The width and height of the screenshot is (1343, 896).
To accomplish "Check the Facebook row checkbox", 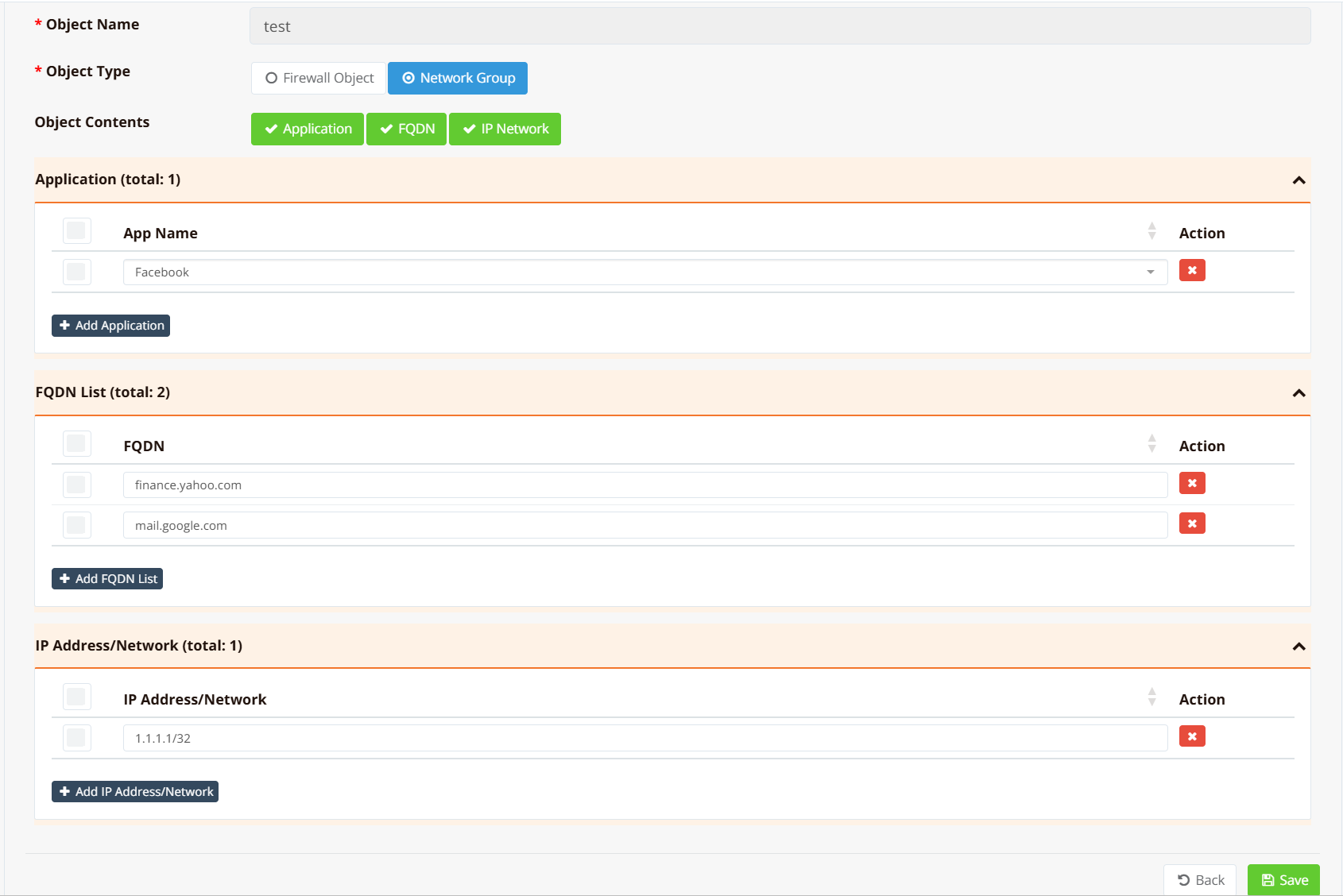I will (76, 272).
